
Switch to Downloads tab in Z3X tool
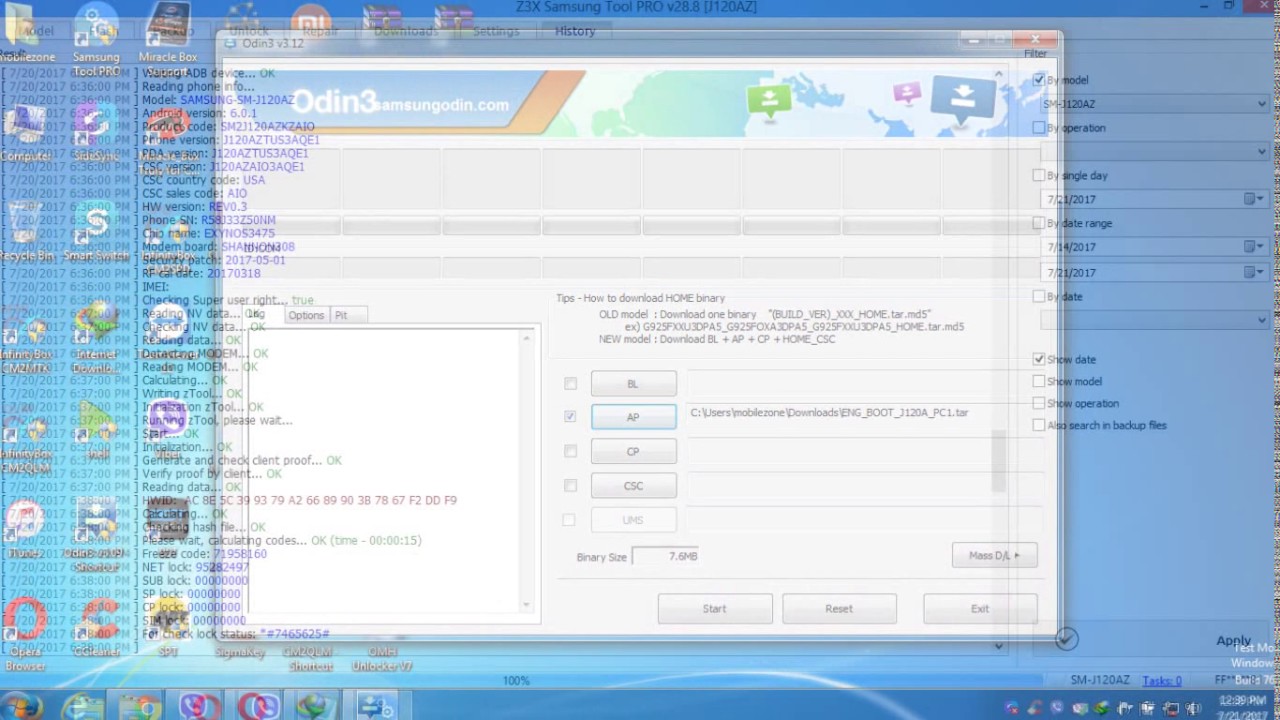coord(405,31)
